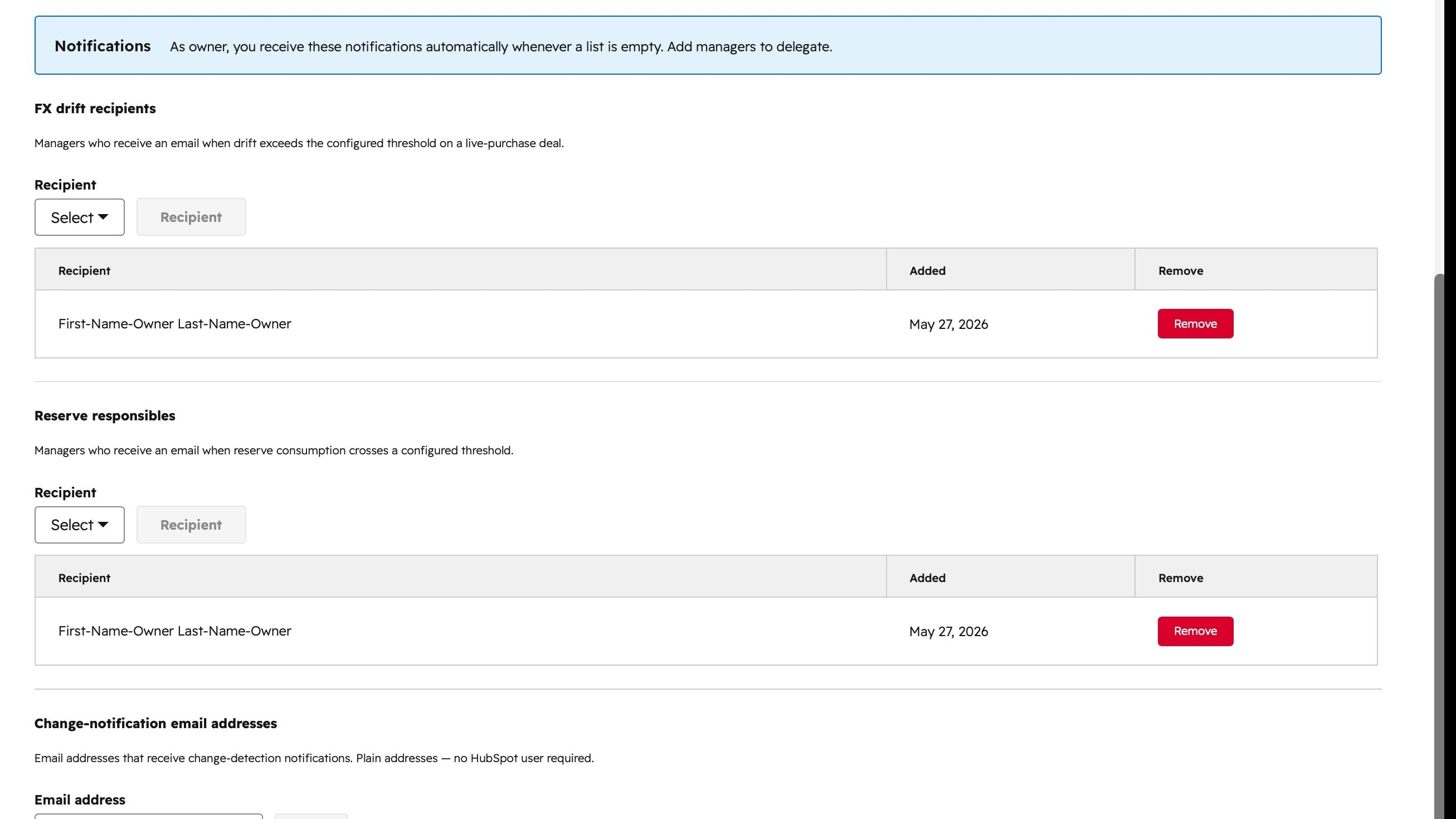Viewport: 1456px width, 819px height.
Task: Click the Notifications banner heading
Action: (103, 46)
